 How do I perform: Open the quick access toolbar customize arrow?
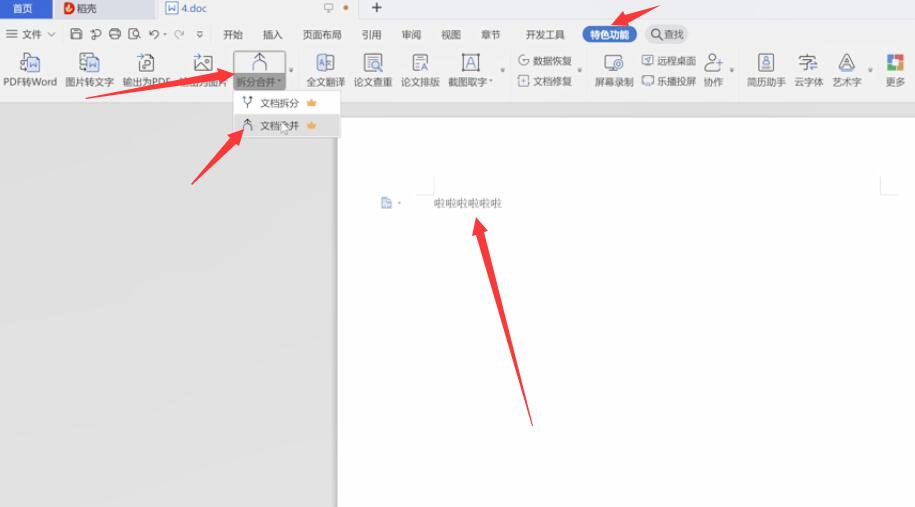pos(200,34)
